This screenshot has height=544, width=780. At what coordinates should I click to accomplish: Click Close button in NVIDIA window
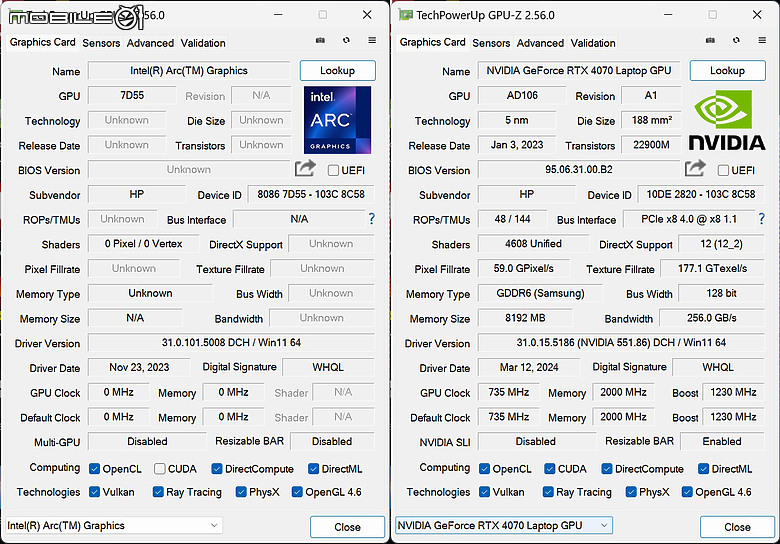pos(737,527)
